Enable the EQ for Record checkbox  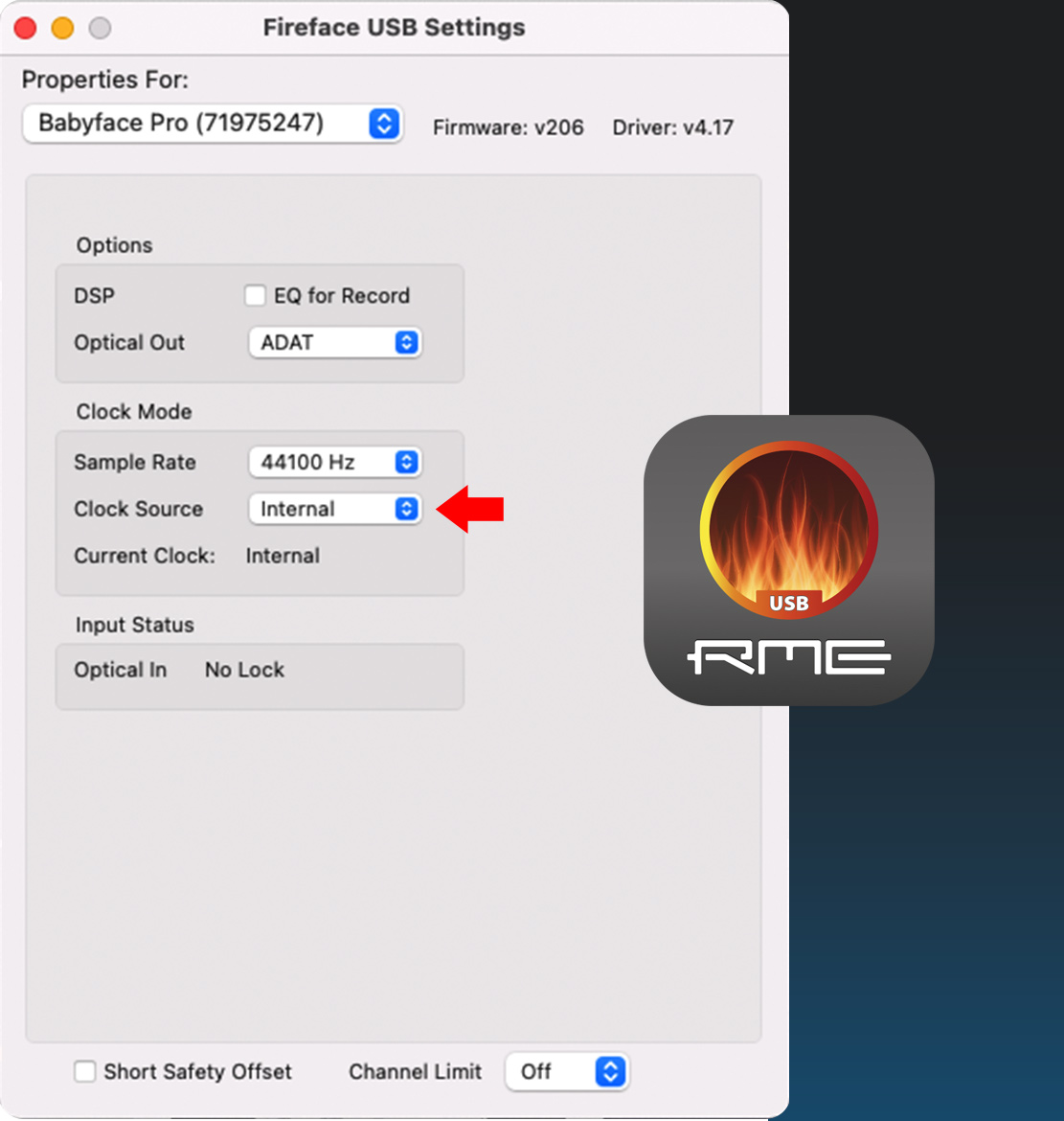pyautogui.click(x=255, y=295)
